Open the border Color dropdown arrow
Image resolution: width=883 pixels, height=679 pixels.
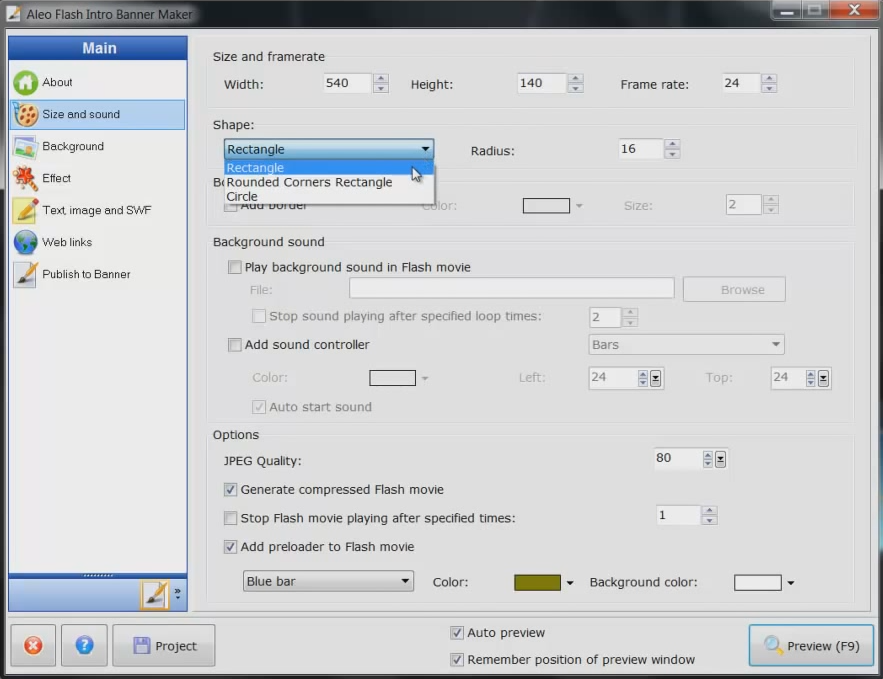579,206
